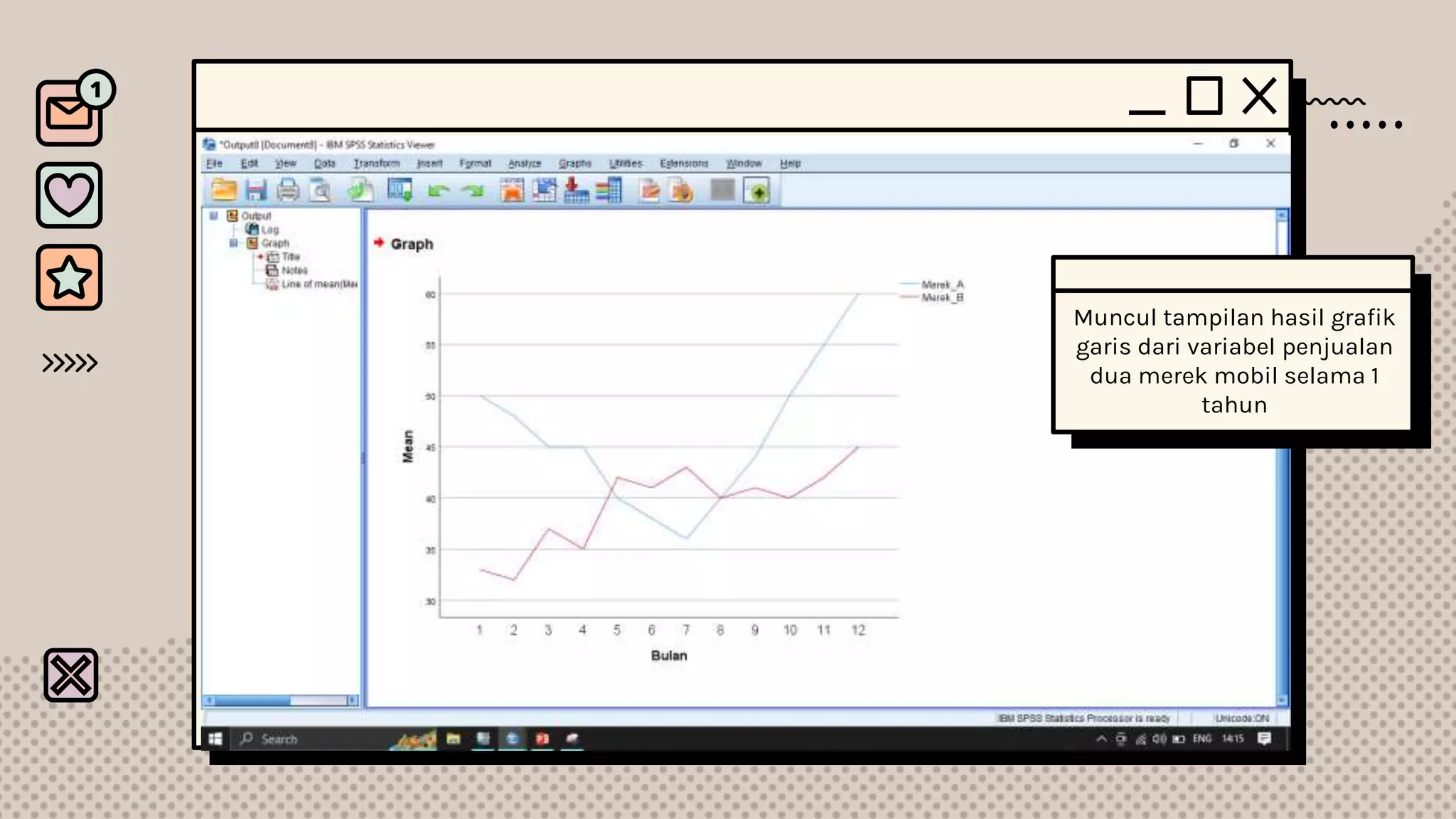The height and width of the screenshot is (819, 1456).
Task: Print the output using the printer icon
Action: (x=288, y=191)
